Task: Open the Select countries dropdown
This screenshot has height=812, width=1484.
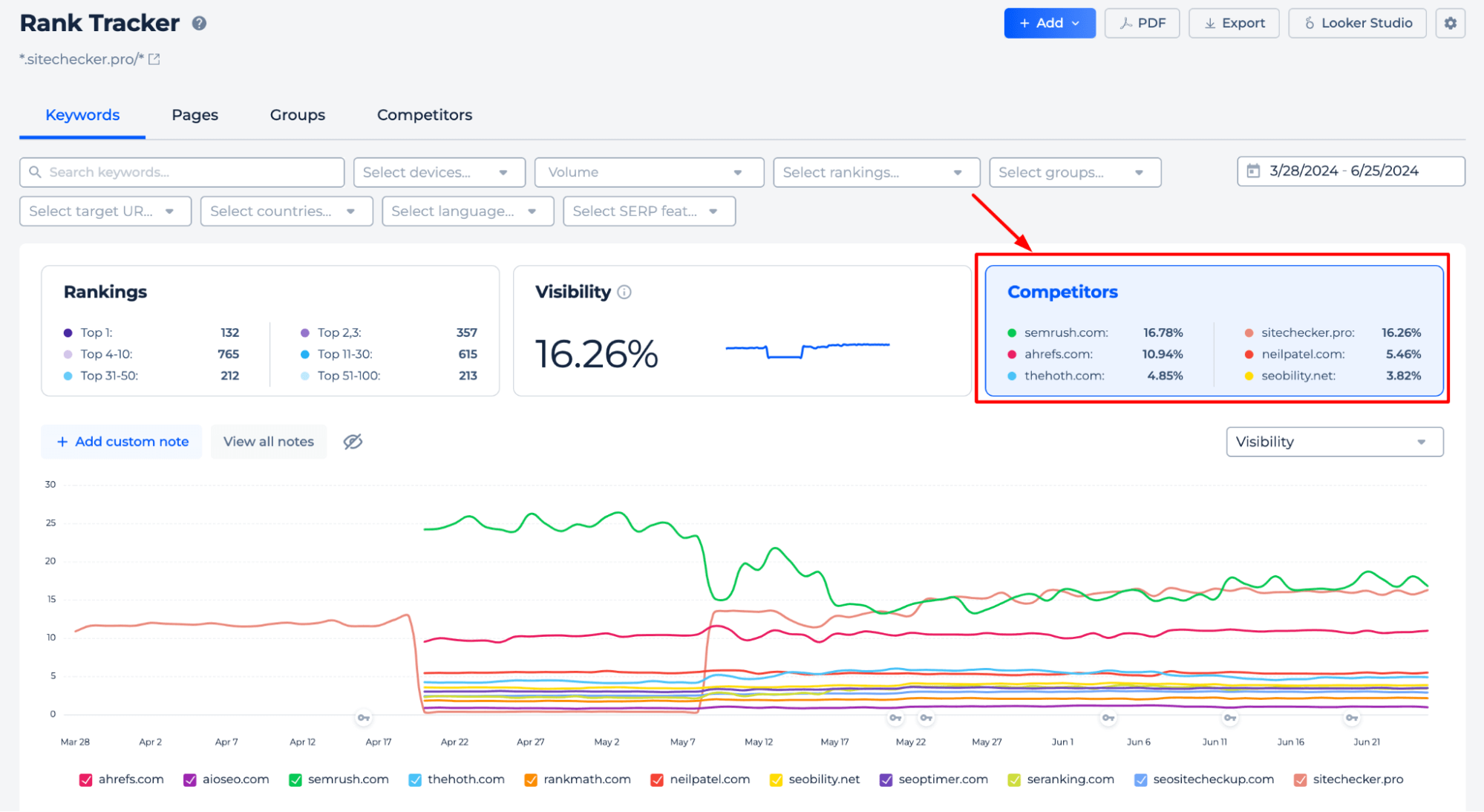Action: pos(287,211)
